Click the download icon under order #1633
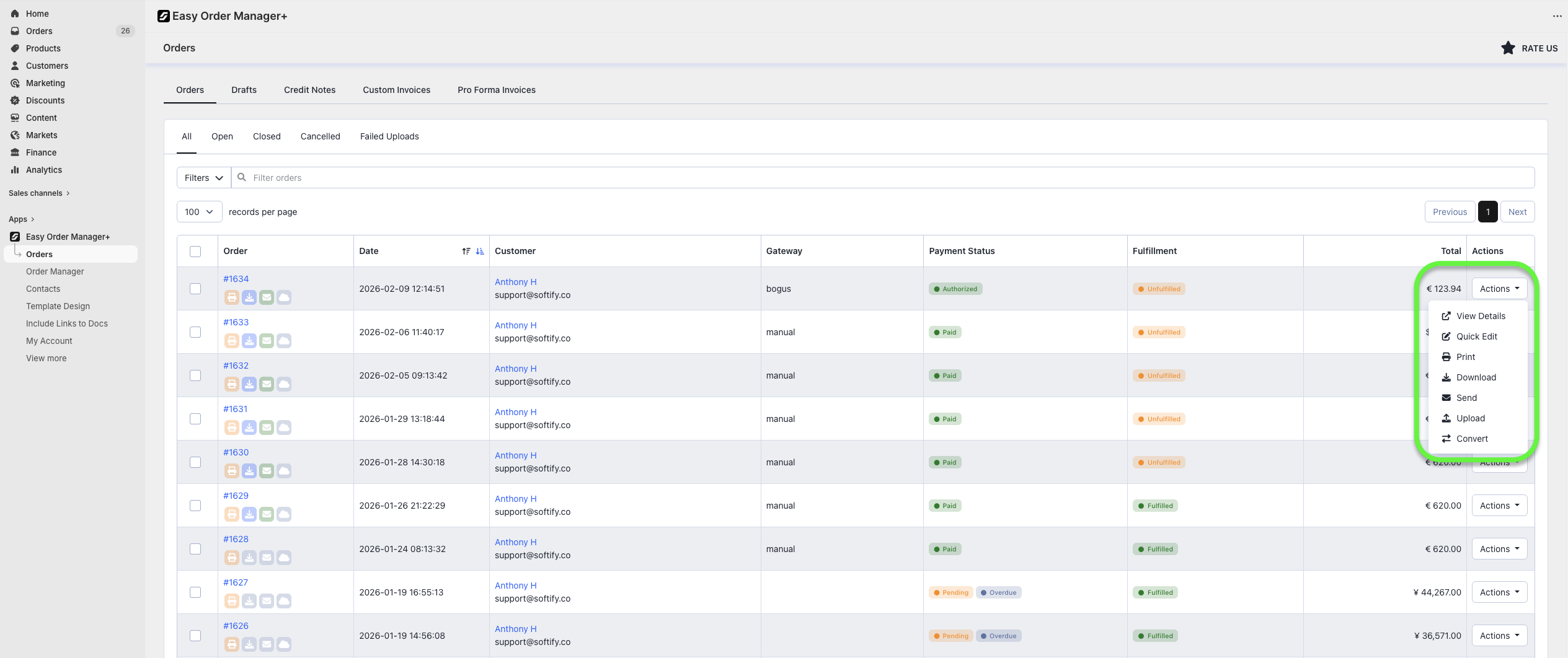 (x=249, y=341)
